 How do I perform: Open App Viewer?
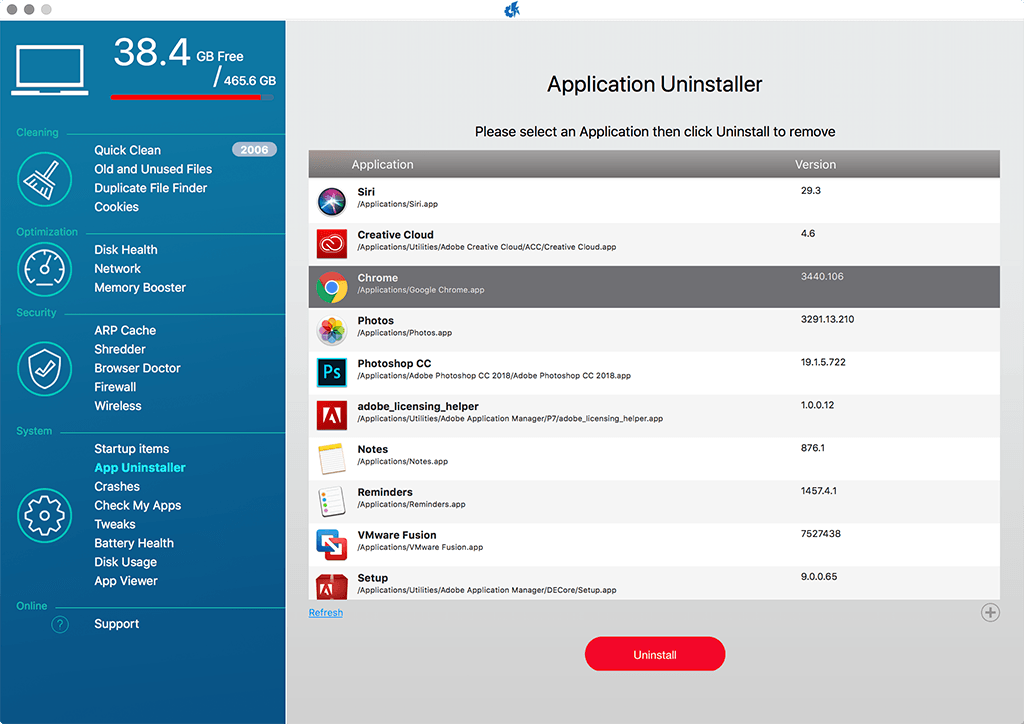click(x=125, y=582)
